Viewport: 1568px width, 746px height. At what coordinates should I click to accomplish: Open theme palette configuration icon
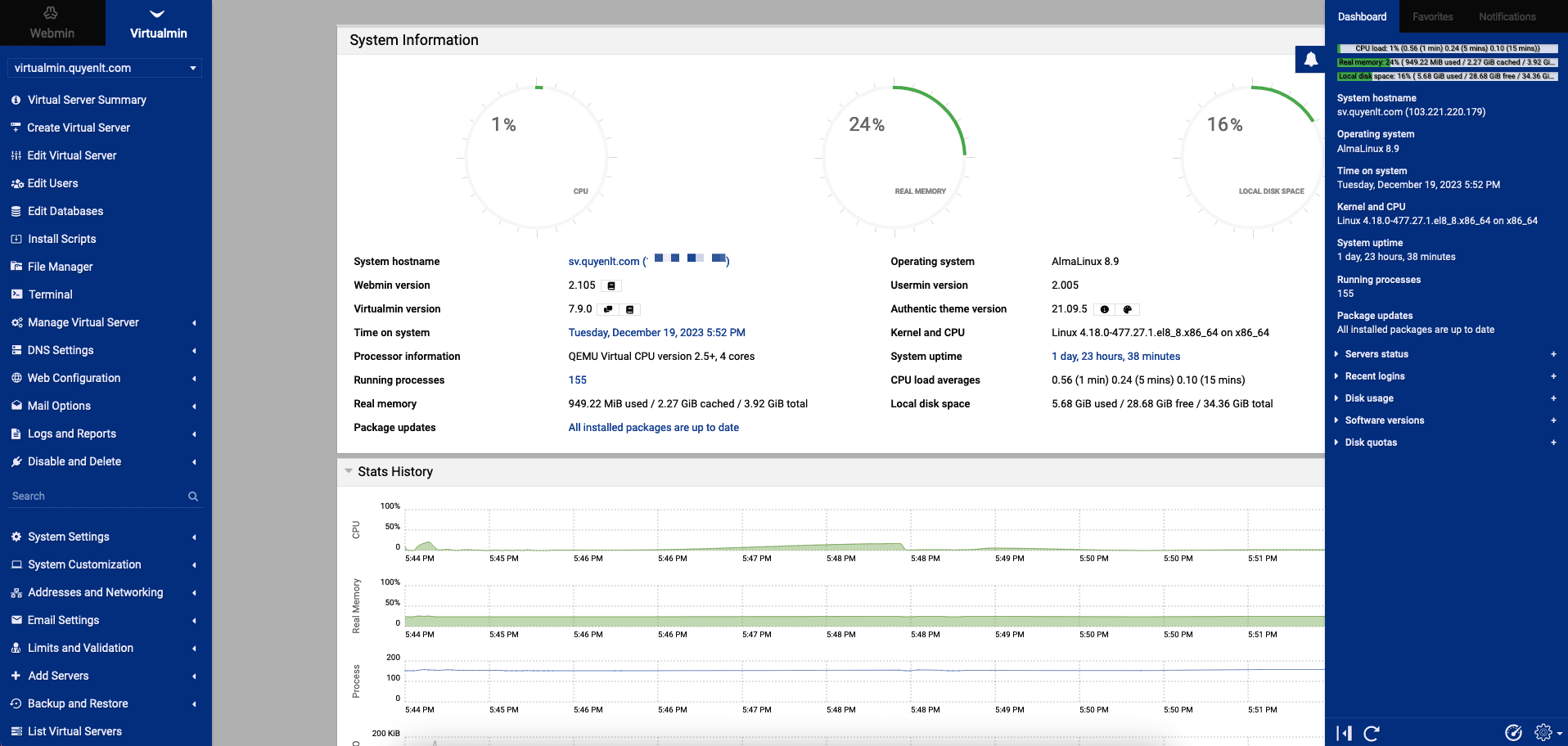1127,310
